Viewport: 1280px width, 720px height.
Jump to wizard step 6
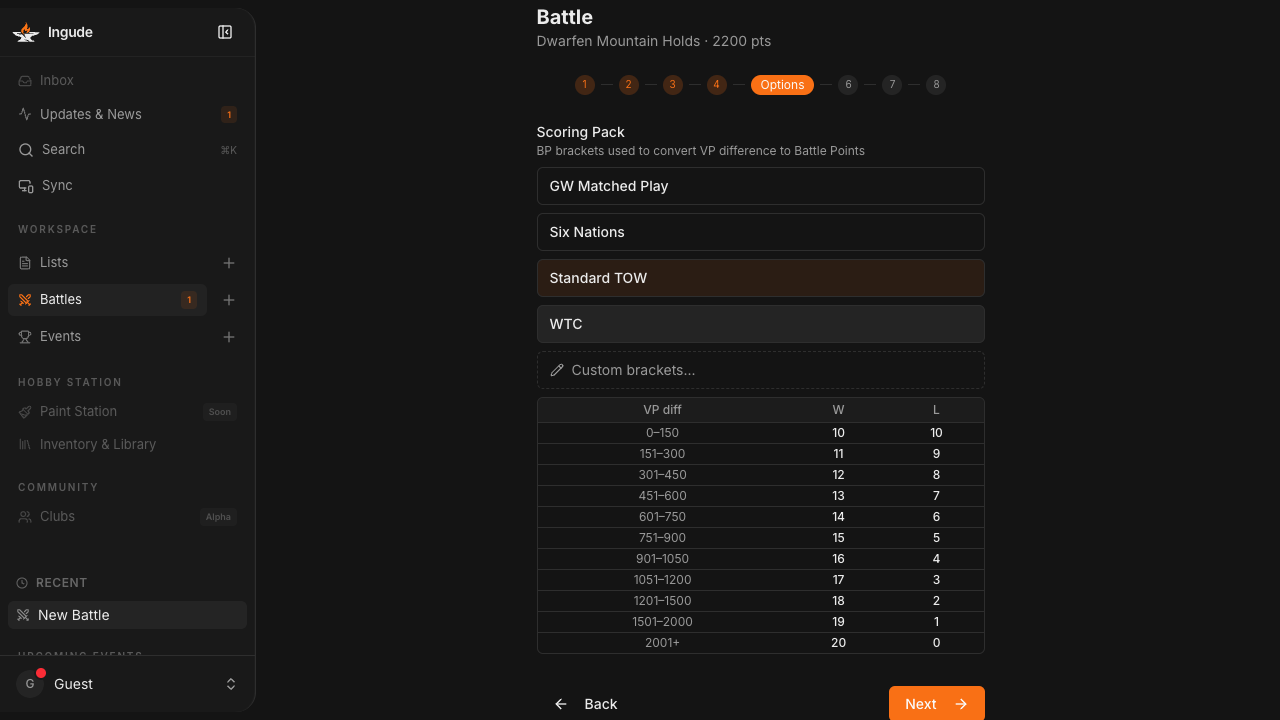tap(848, 85)
